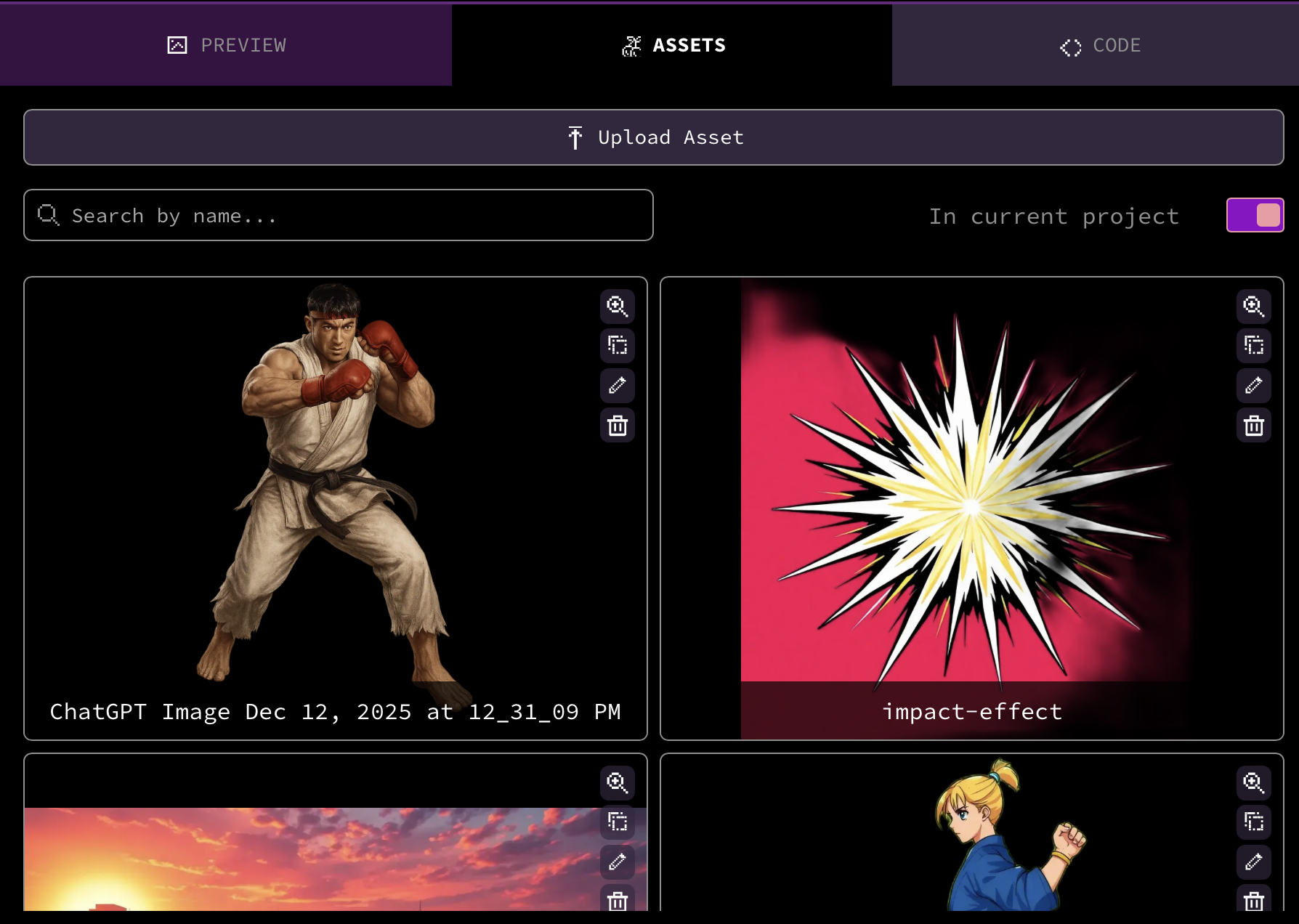
Task: Focus the Search by name field
Action: (339, 215)
